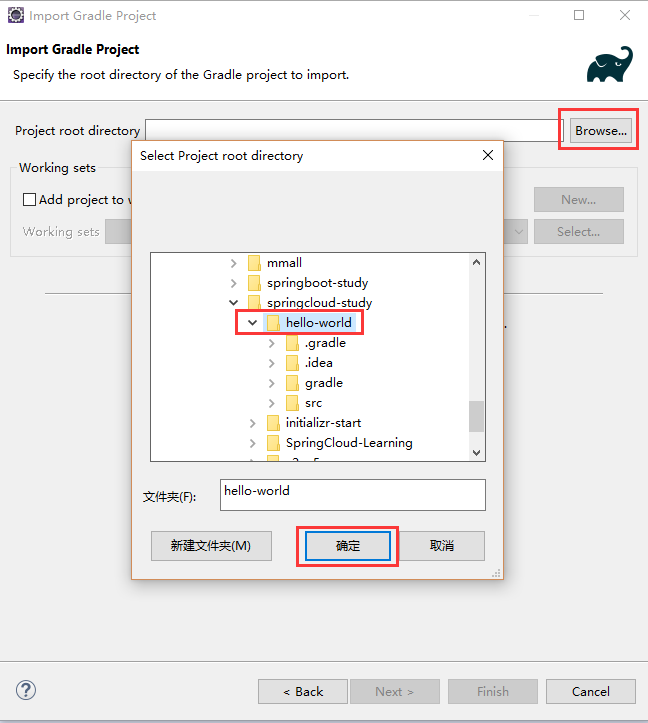
Task: Click the gradle folder icon
Action: 292,383
